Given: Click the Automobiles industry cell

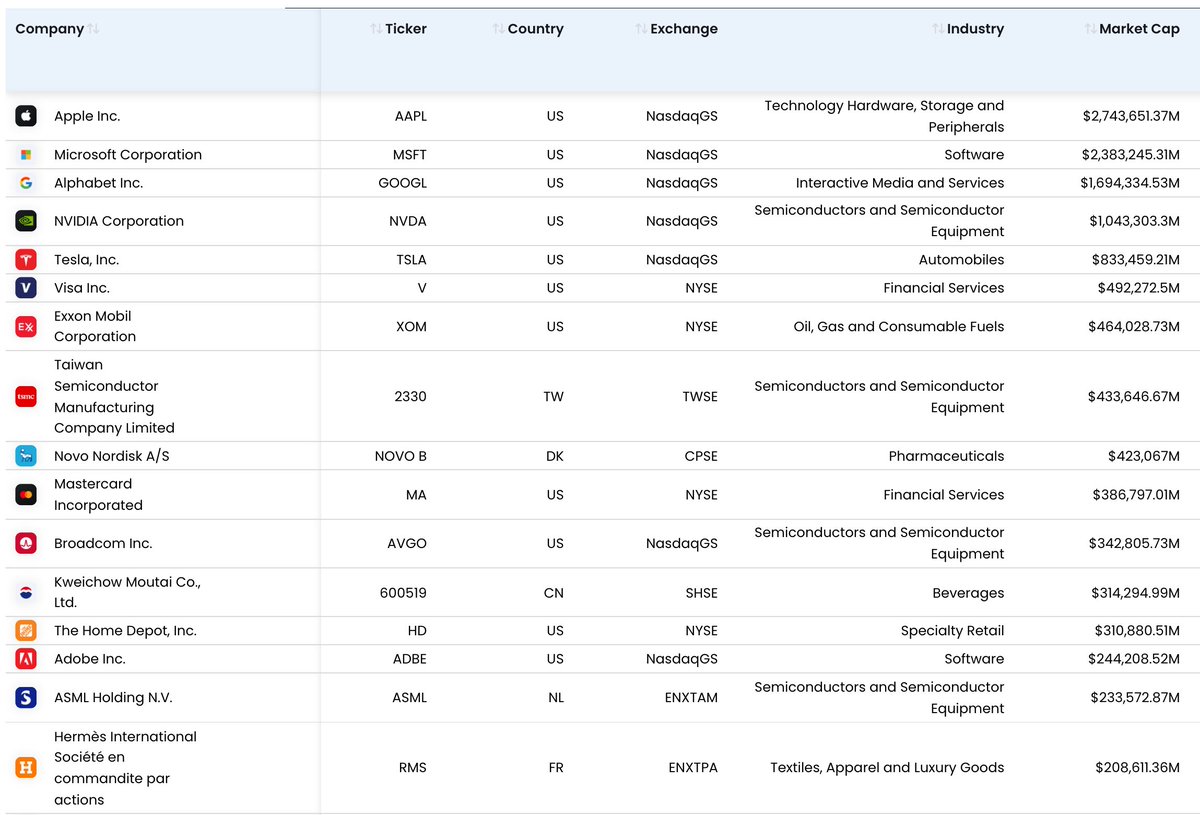Looking at the screenshot, I should (x=961, y=260).
